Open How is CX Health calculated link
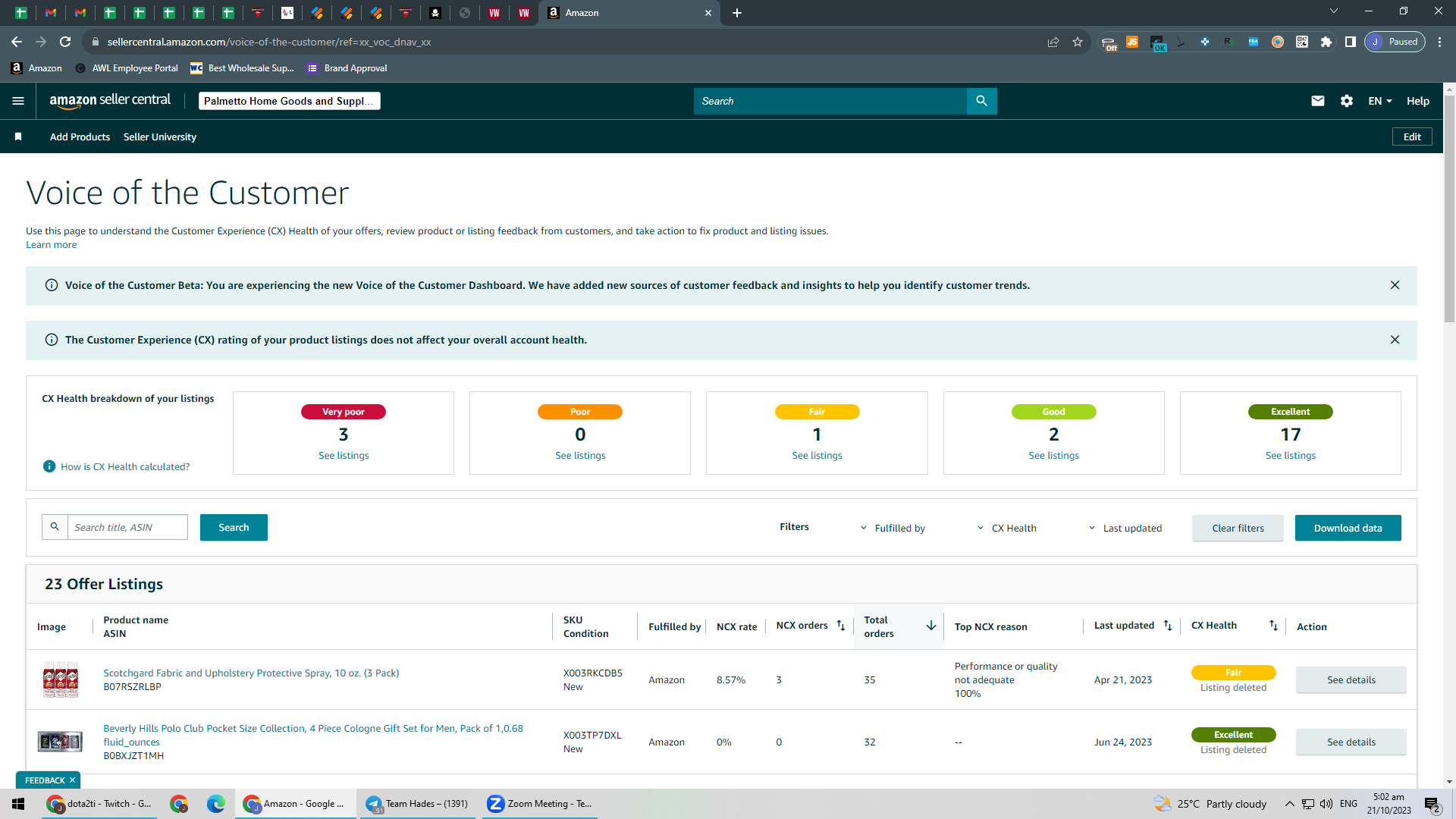Screen dimensions: 1456x819 coord(125,466)
